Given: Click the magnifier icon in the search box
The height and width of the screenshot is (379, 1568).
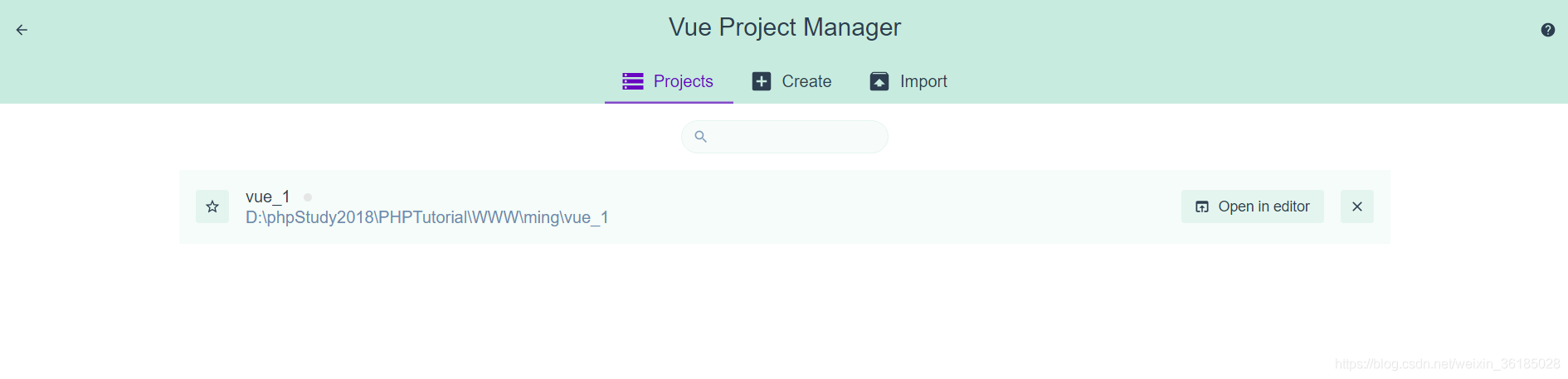Looking at the screenshot, I should (x=701, y=137).
